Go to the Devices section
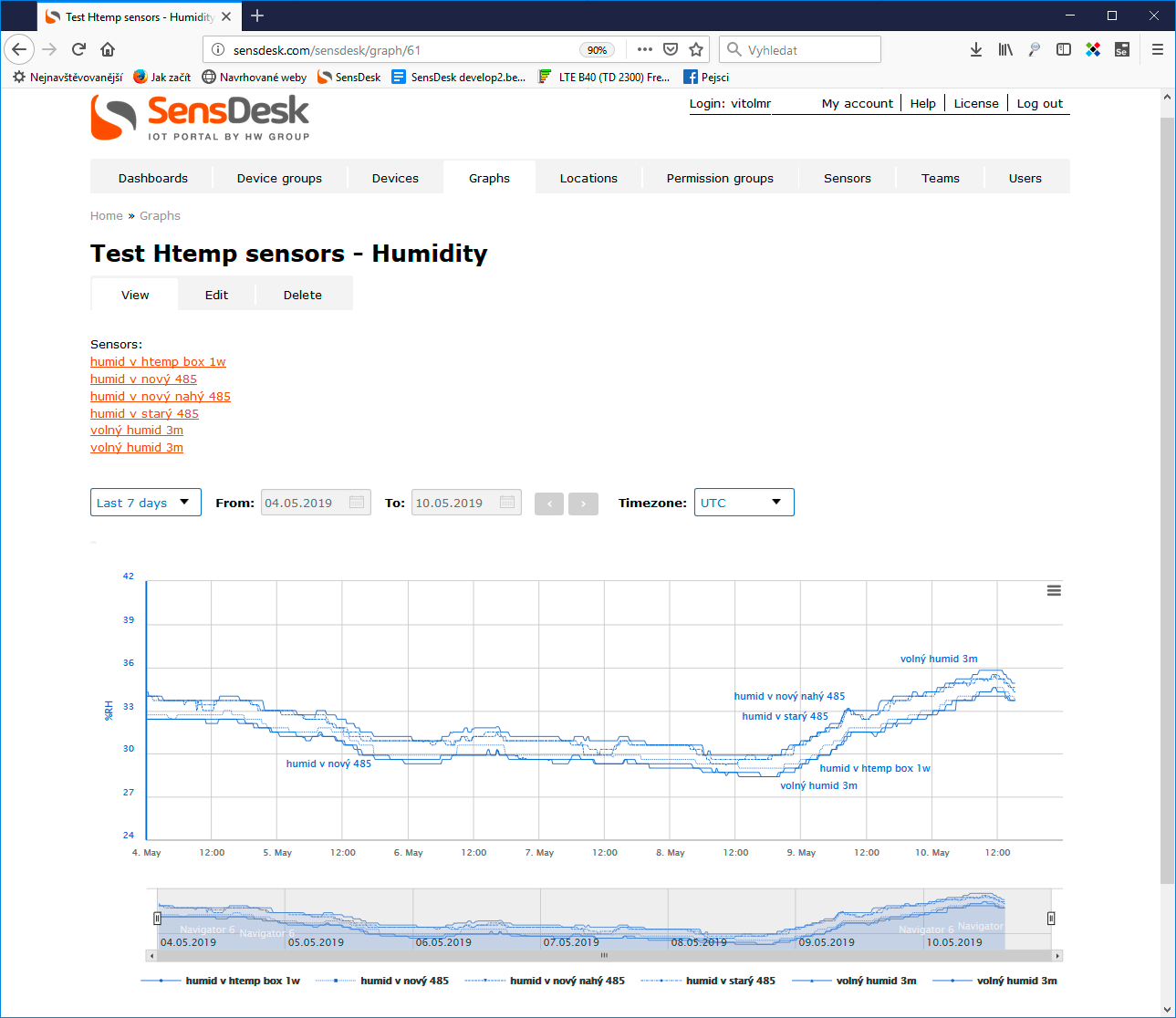 click(x=395, y=178)
